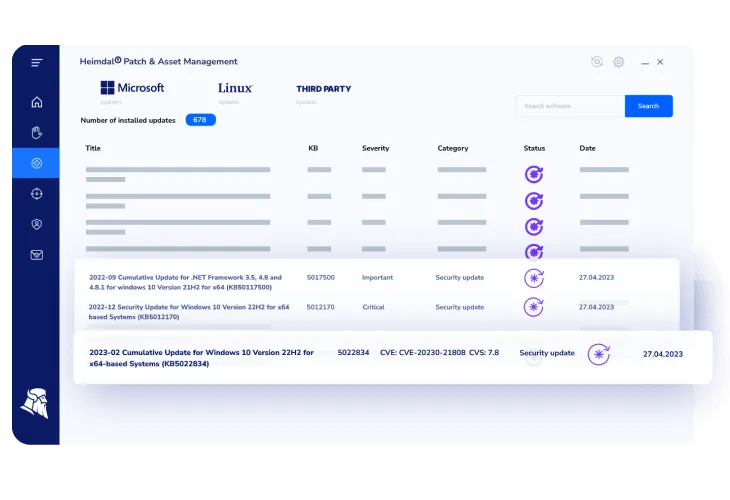This screenshot has height=500, width=730.
Task: Click the Heimdal Patch & Asset Management title
Action: 158,61
